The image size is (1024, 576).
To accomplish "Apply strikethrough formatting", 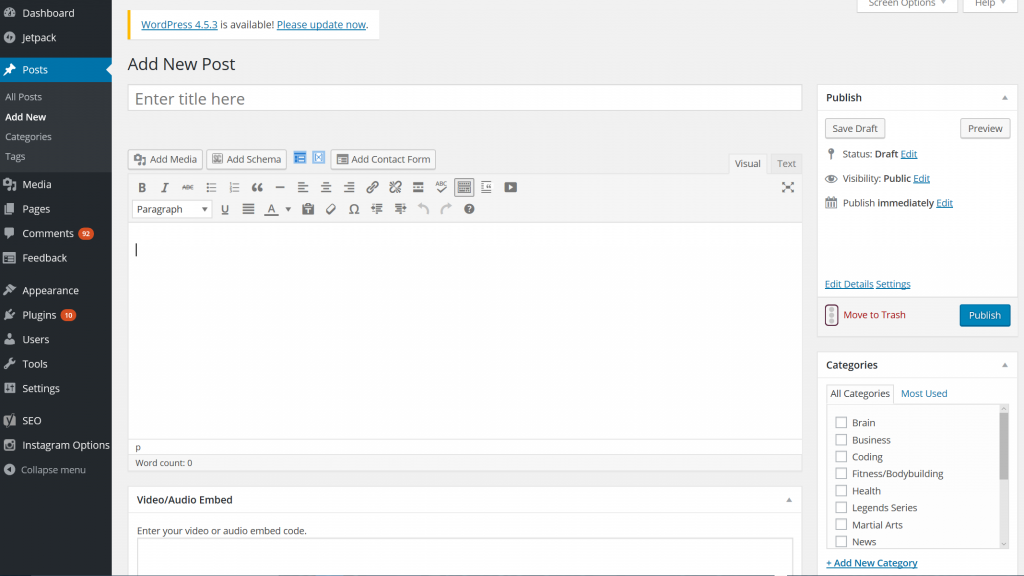I will click(187, 187).
